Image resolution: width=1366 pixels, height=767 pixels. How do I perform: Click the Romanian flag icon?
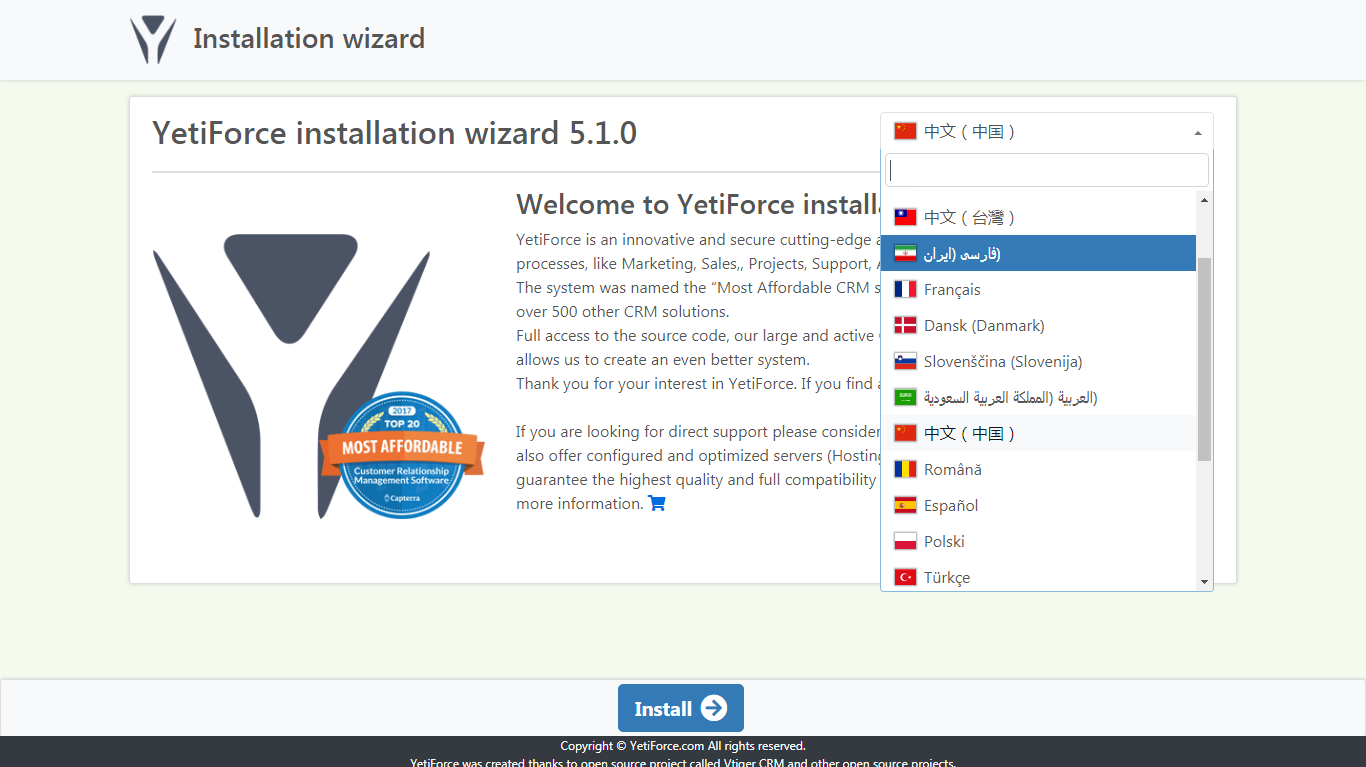pyautogui.click(x=905, y=469)
